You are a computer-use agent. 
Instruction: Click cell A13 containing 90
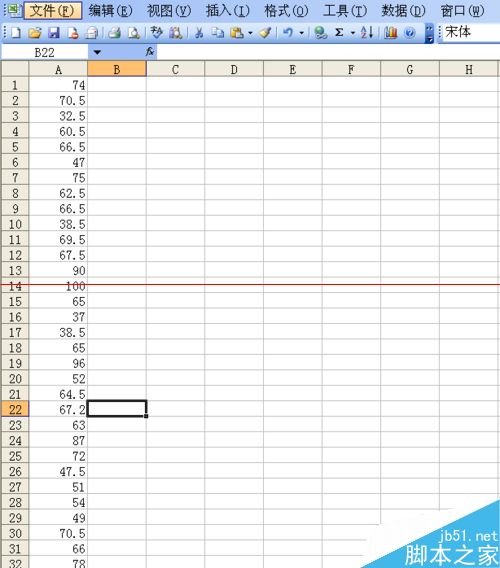[x=58, y=270]
